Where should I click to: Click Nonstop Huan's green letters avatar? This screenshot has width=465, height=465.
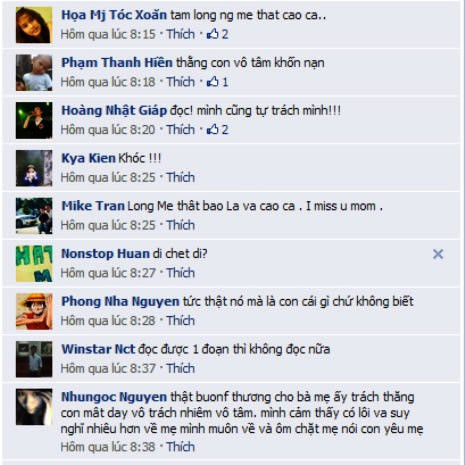point(34,264)
